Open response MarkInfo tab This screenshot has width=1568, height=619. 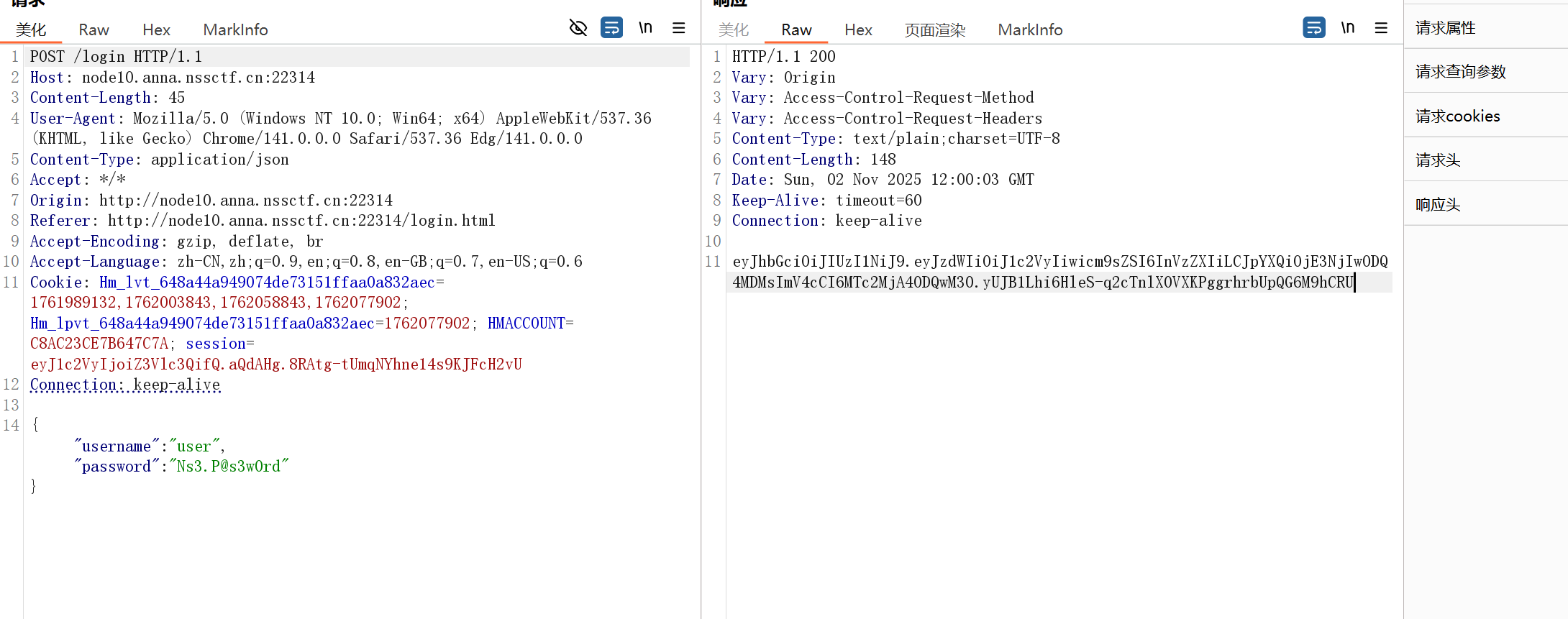coord(1030,29)
